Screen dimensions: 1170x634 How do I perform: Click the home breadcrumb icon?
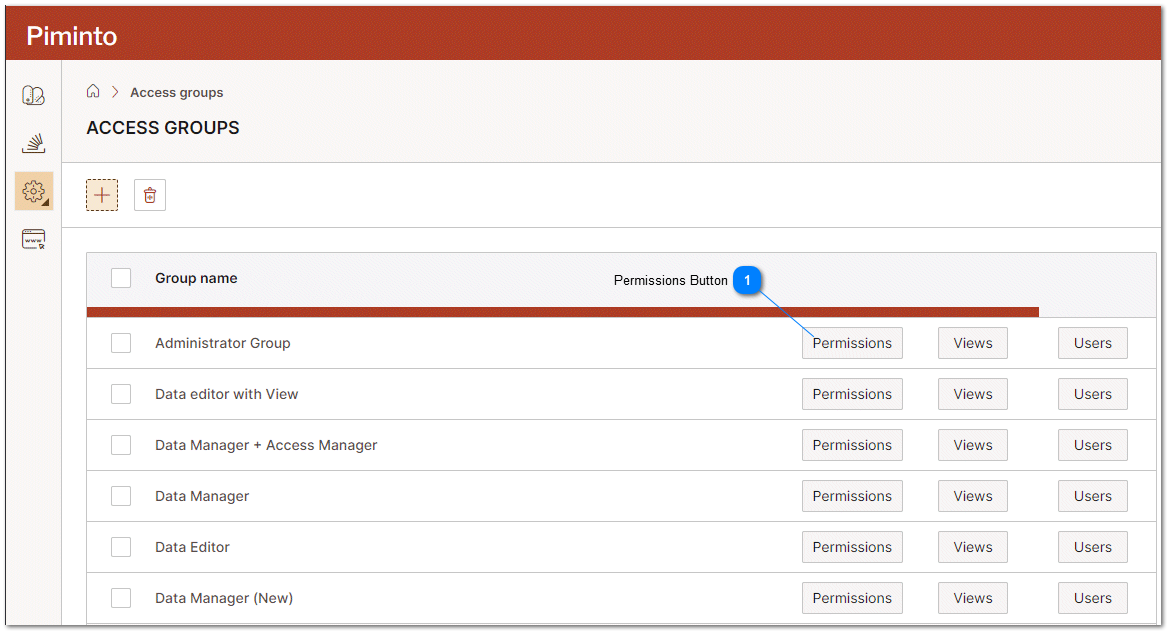(93, 91)
